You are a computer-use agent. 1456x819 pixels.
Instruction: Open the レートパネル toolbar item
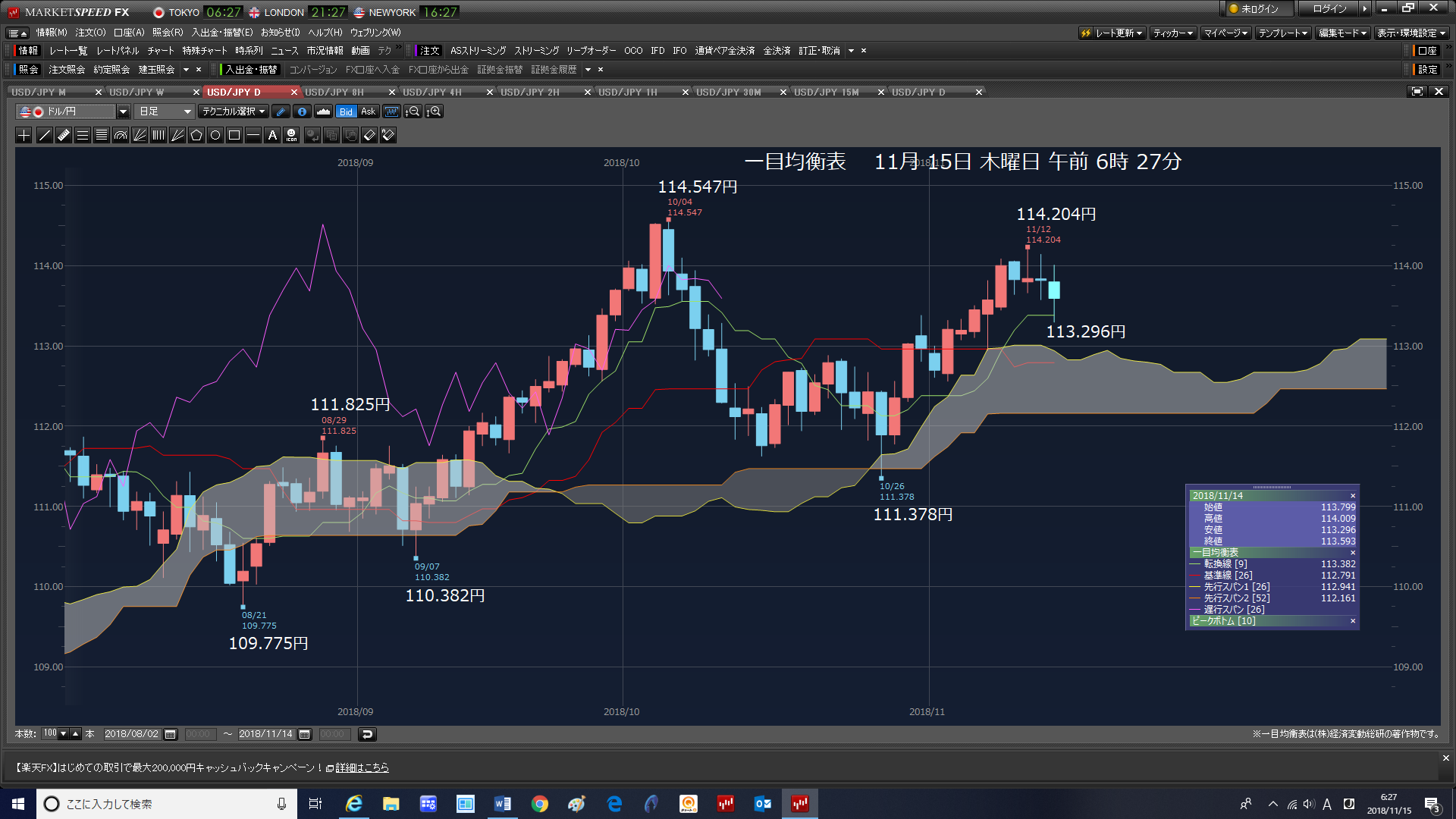[118, 51]
